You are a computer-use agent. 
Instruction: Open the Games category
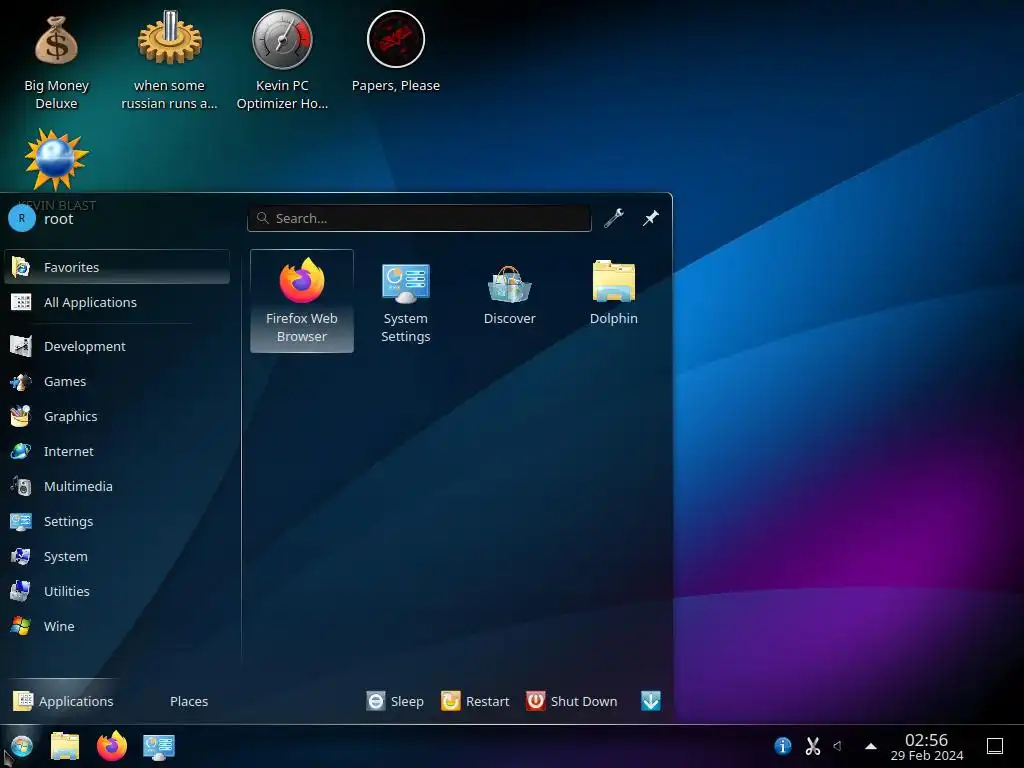[x=118, y=381]
